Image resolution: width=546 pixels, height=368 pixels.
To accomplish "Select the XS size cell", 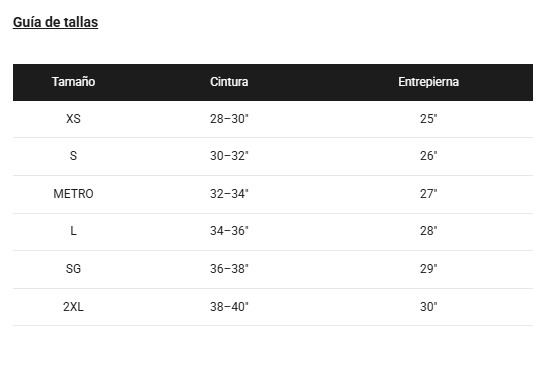I will 73,119.
